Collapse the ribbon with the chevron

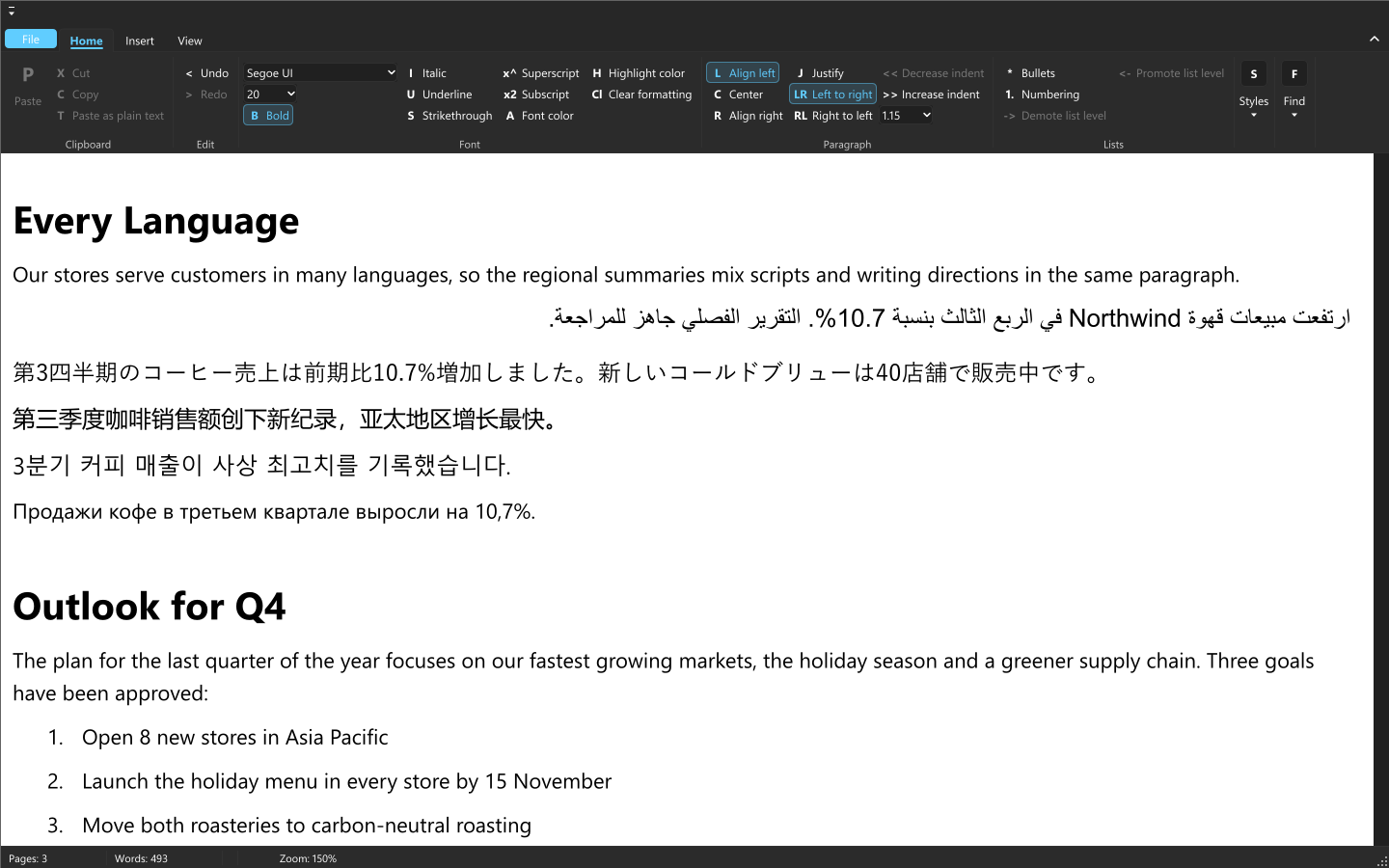click(1374, 40)
